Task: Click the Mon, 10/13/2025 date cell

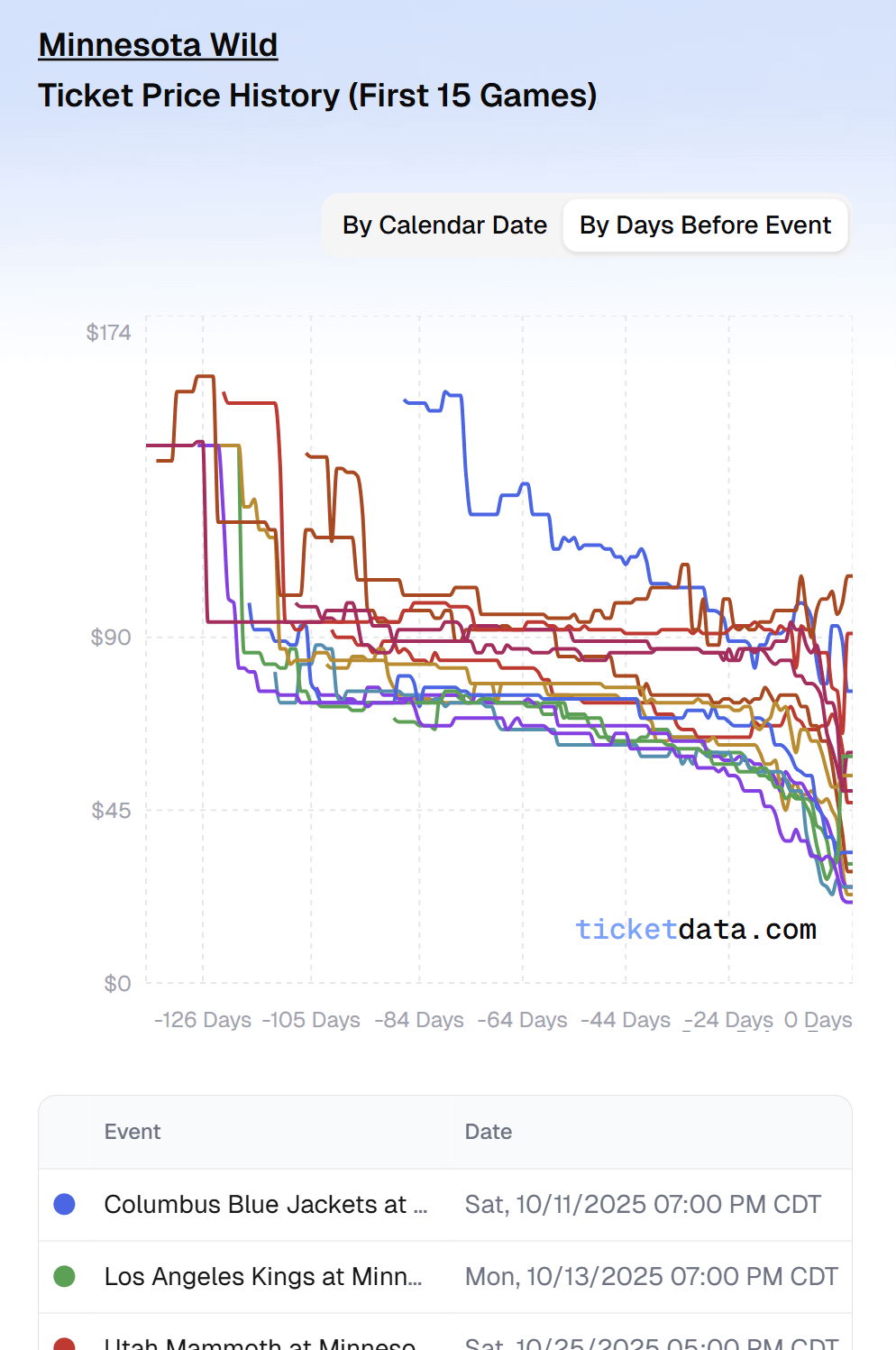Action: tap(651, 1276)
